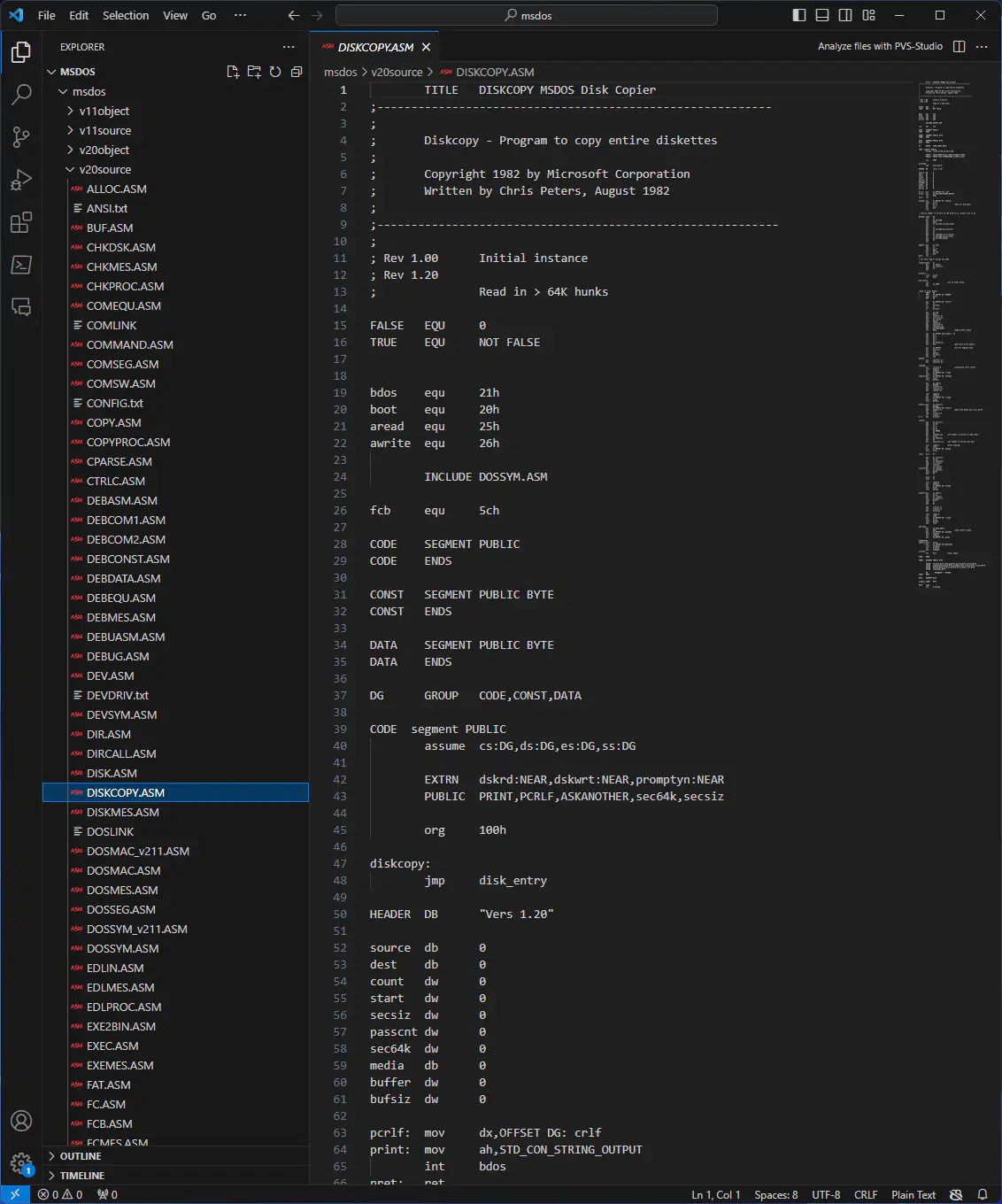Open the Source Control view icon
Image resolution: width=1002 pixels, height=1204 pixels.
click(x=21, y=136)
